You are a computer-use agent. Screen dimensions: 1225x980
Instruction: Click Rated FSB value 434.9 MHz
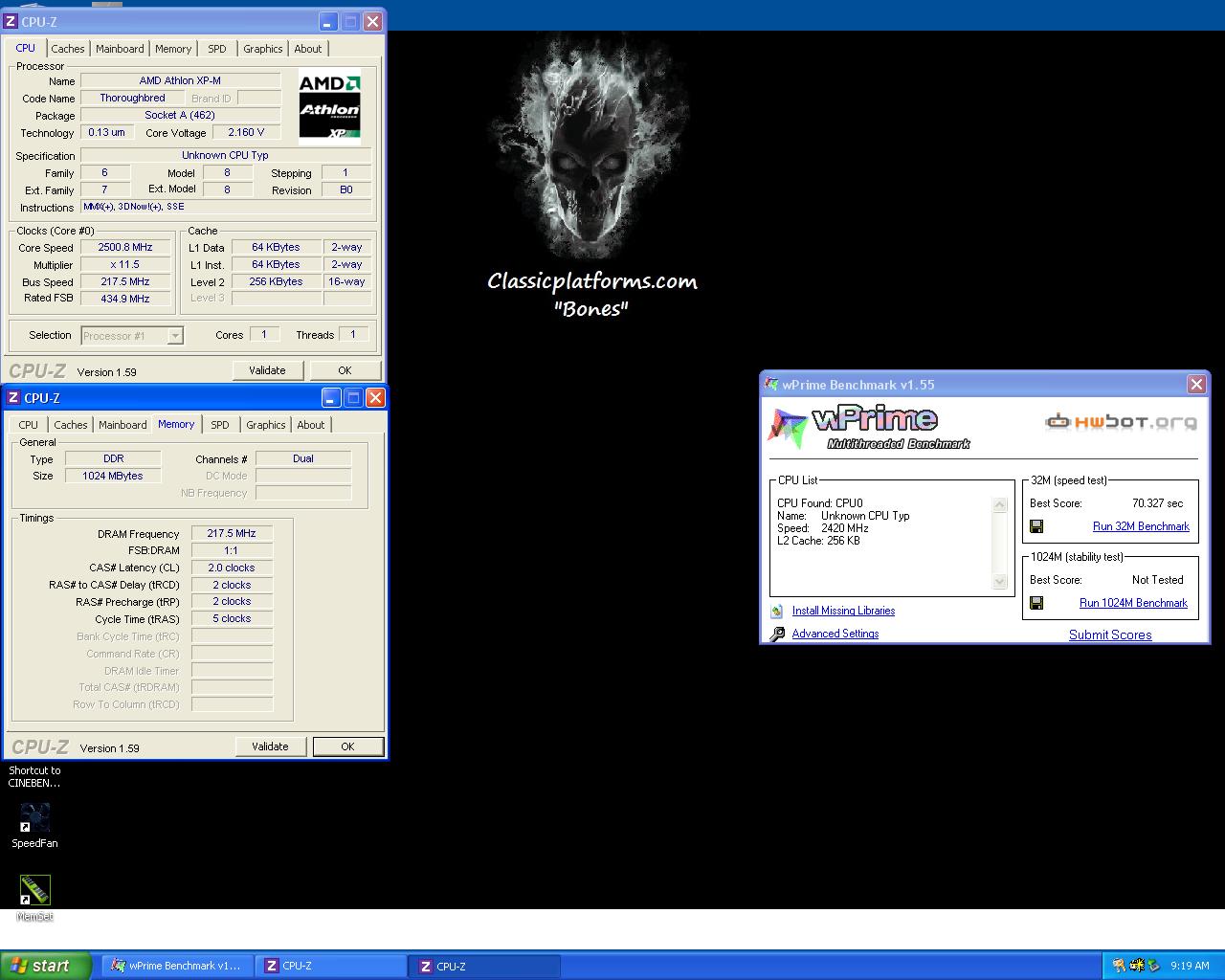click(125, 299)
